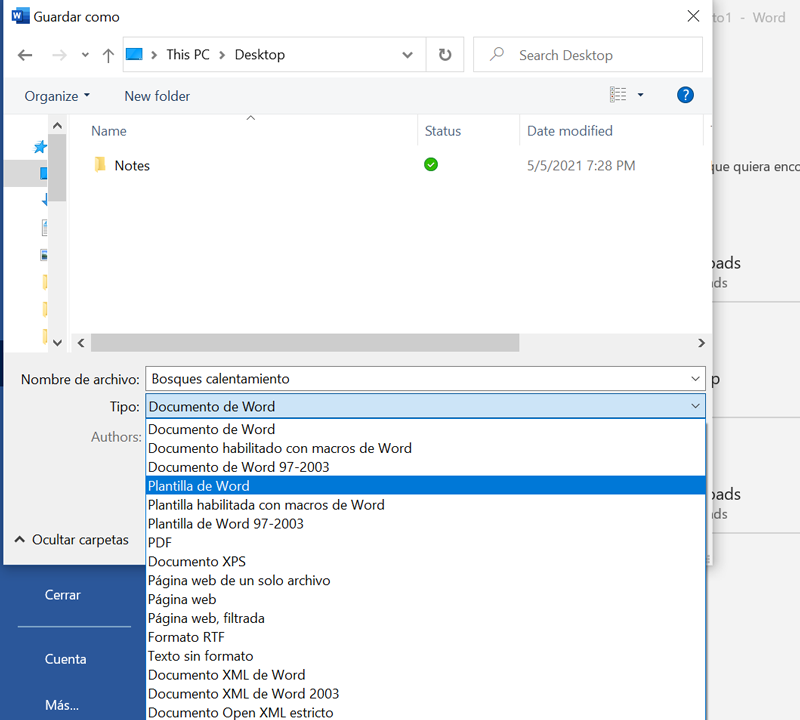Sort by Date modified column header
Screen dimensions: 800x720
coord(570,131)
